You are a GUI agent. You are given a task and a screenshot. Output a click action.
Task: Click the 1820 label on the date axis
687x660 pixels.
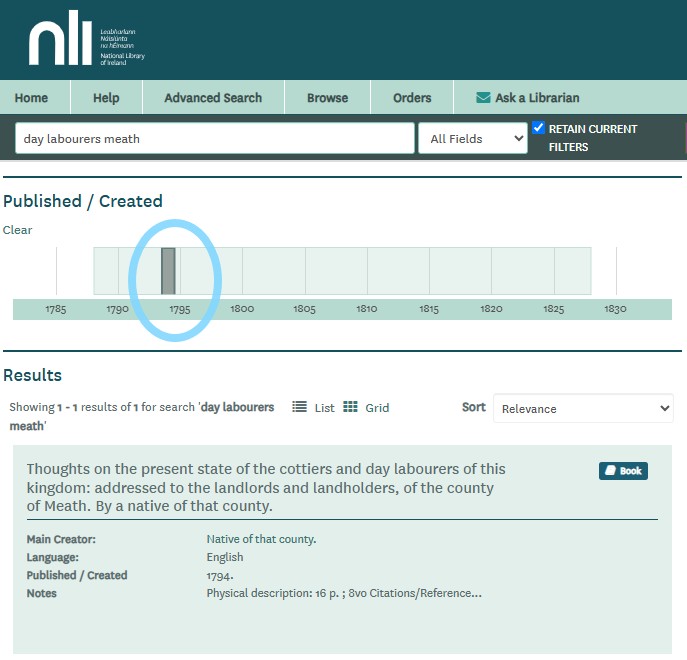491,309
